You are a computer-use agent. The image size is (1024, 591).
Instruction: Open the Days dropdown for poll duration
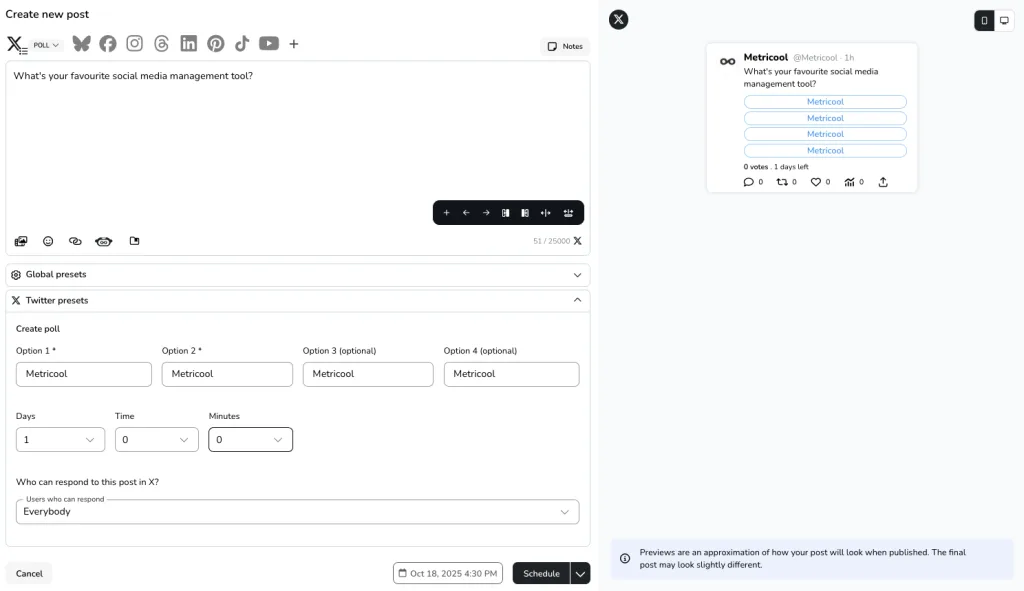tap(60, 439)
